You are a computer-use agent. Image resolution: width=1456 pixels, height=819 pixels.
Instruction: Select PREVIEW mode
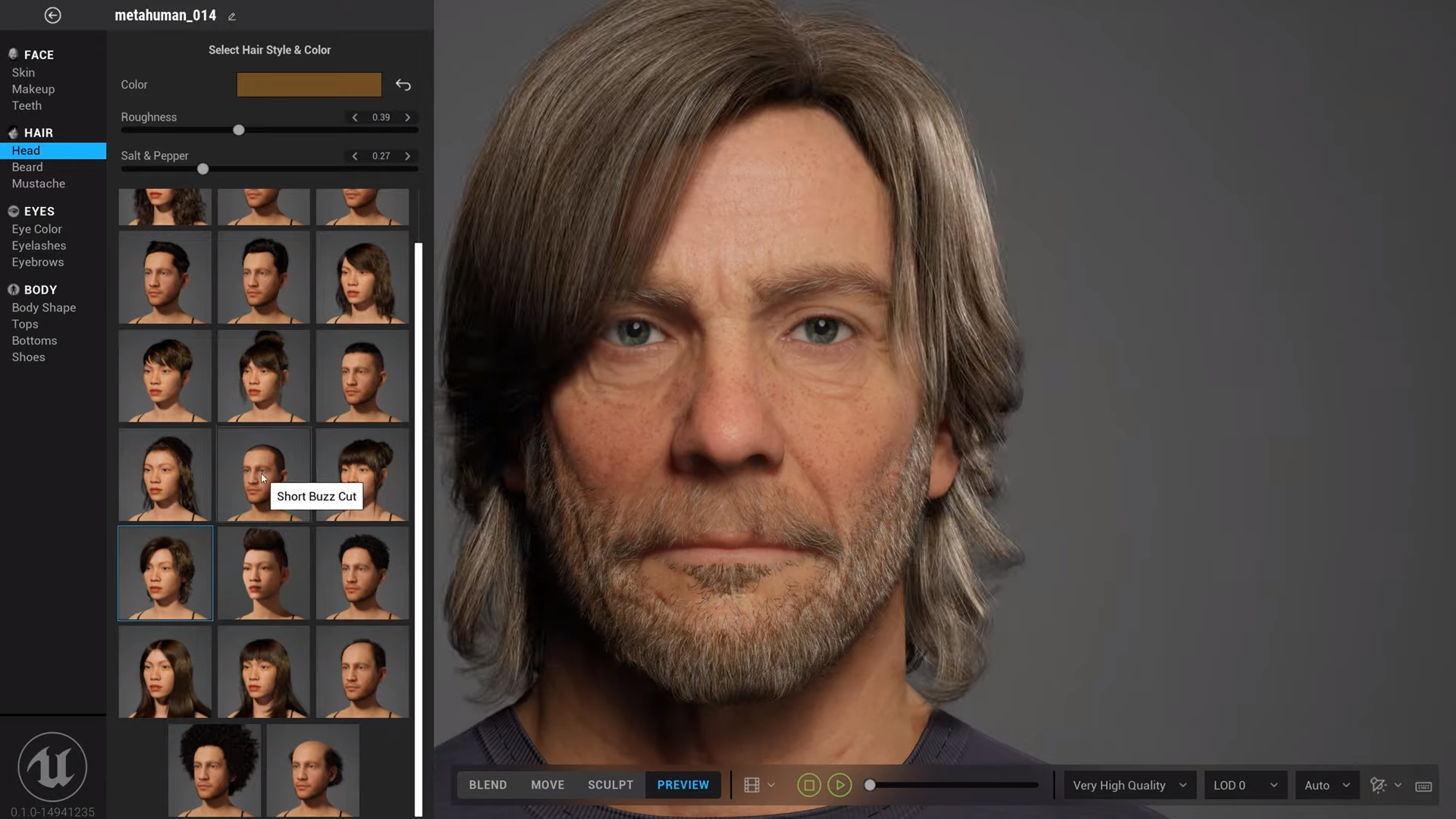tap(683, 785)
